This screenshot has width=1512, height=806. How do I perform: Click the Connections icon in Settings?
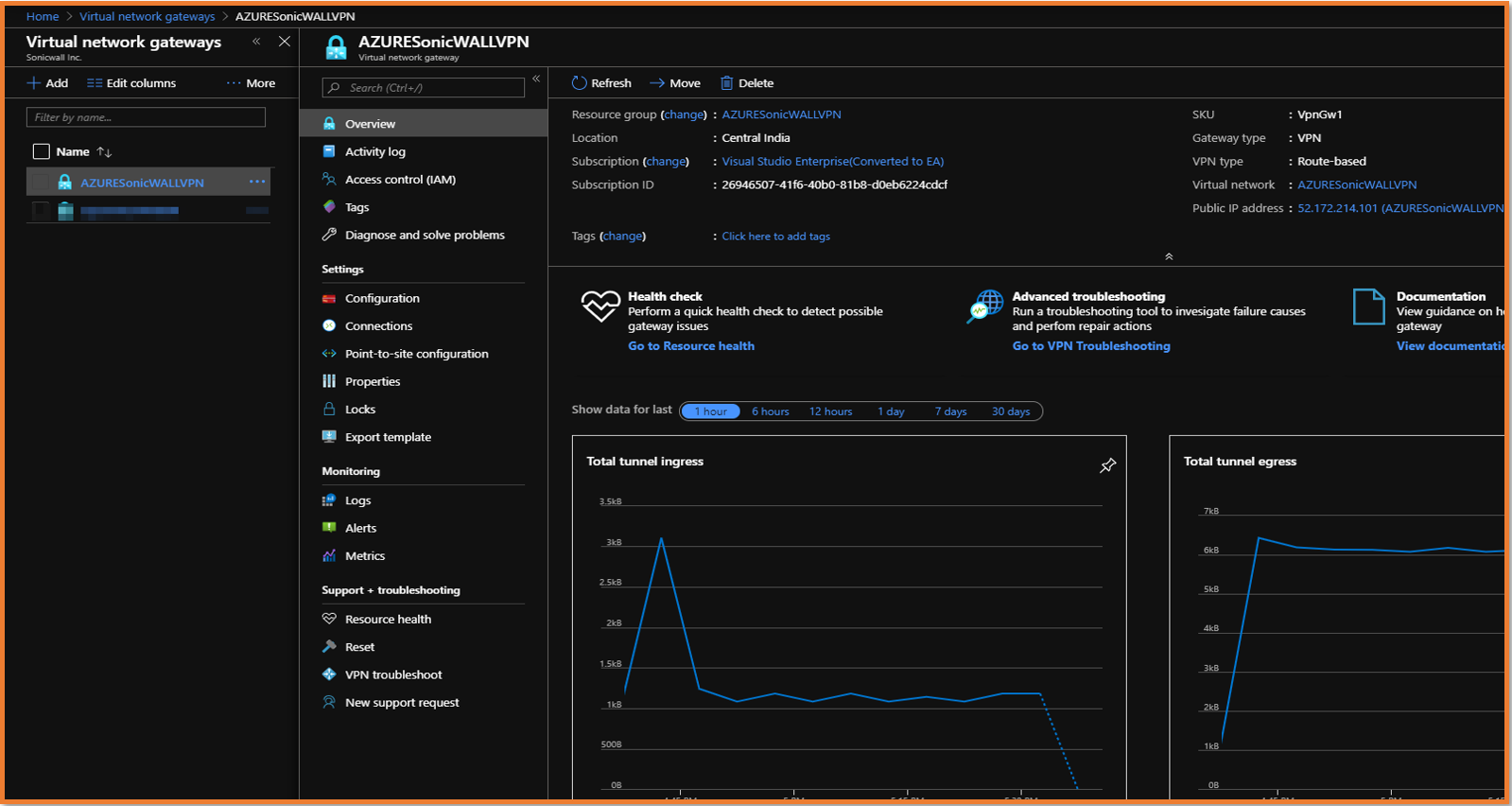pos(329,325)
